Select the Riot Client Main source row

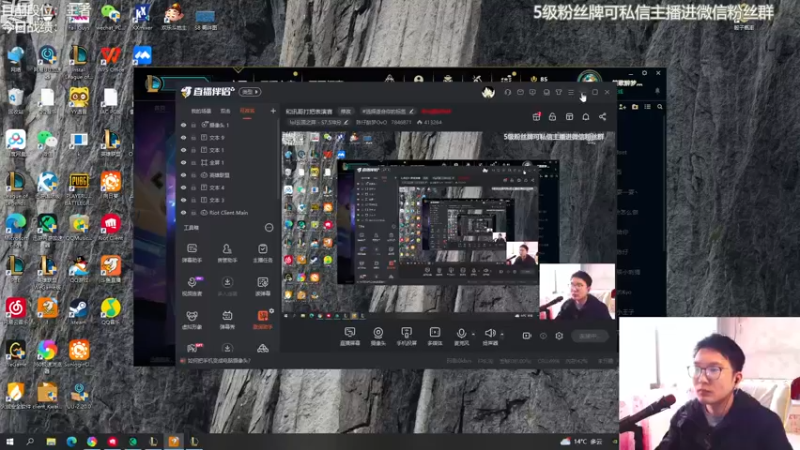228,213
